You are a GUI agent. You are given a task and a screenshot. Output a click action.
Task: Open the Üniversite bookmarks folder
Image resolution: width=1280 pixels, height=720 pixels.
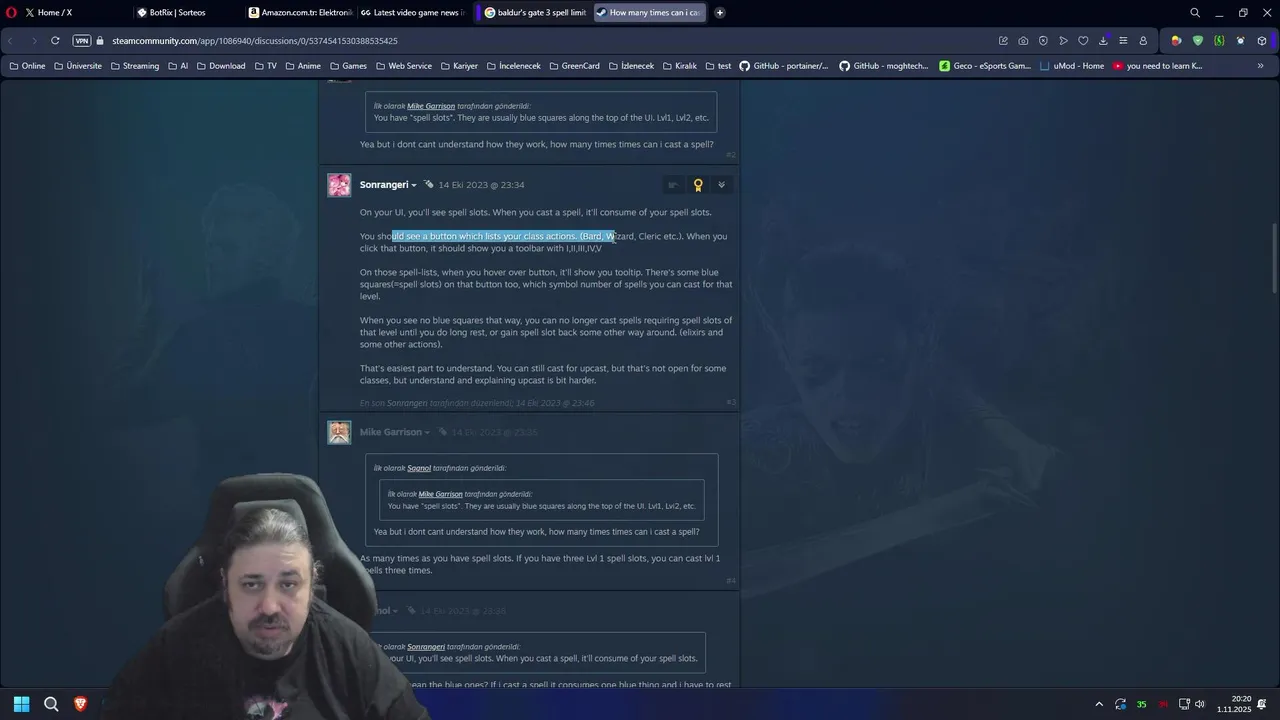78,66
